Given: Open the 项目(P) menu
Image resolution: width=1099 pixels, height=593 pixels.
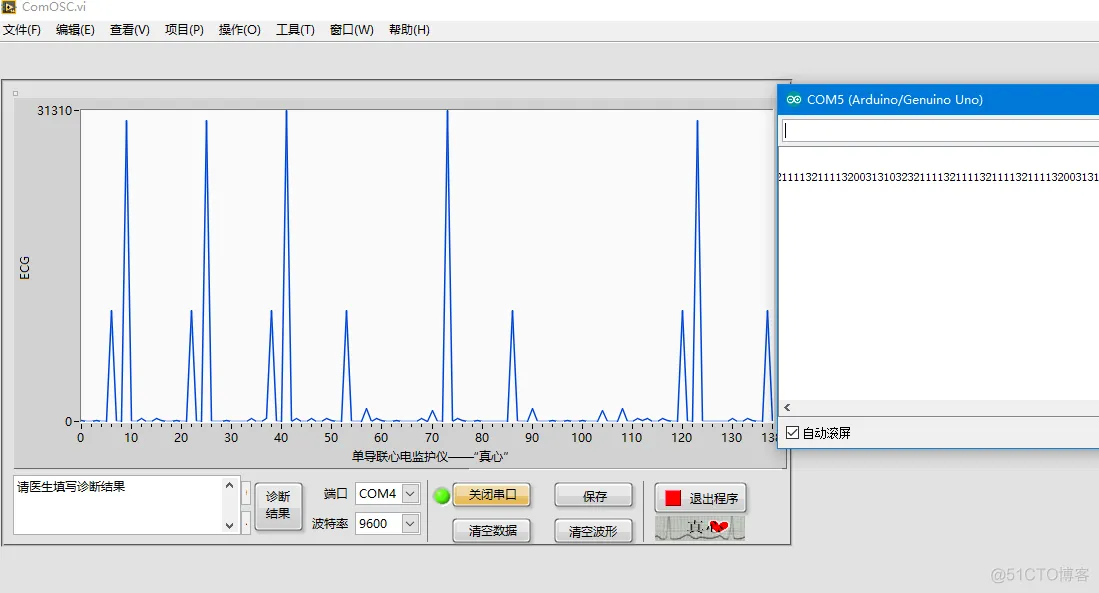Looking at the screenshot, I should pos(184,29).
